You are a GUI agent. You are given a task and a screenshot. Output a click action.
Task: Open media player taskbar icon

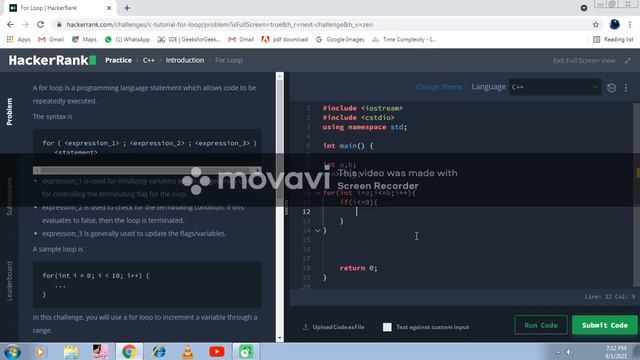coord(40,351)
